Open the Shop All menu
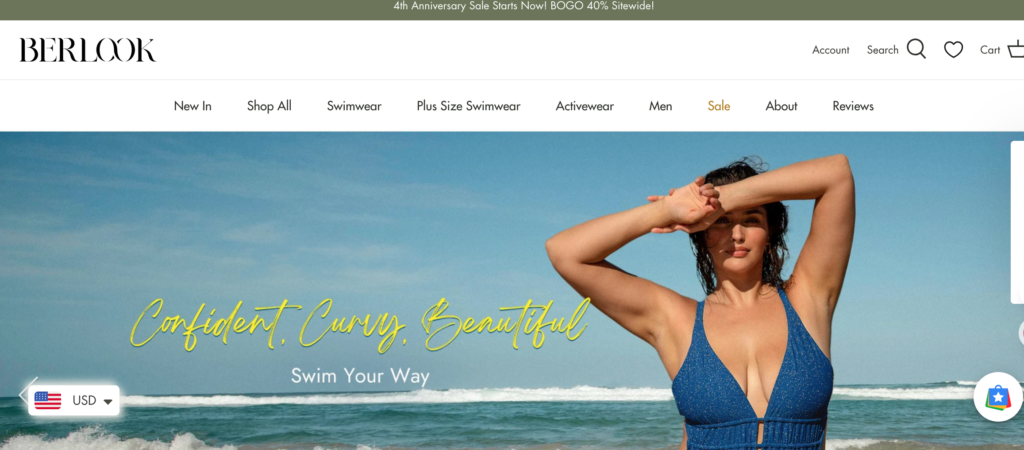Viewport: 1024px width, 450px height. tap(269, 106)
